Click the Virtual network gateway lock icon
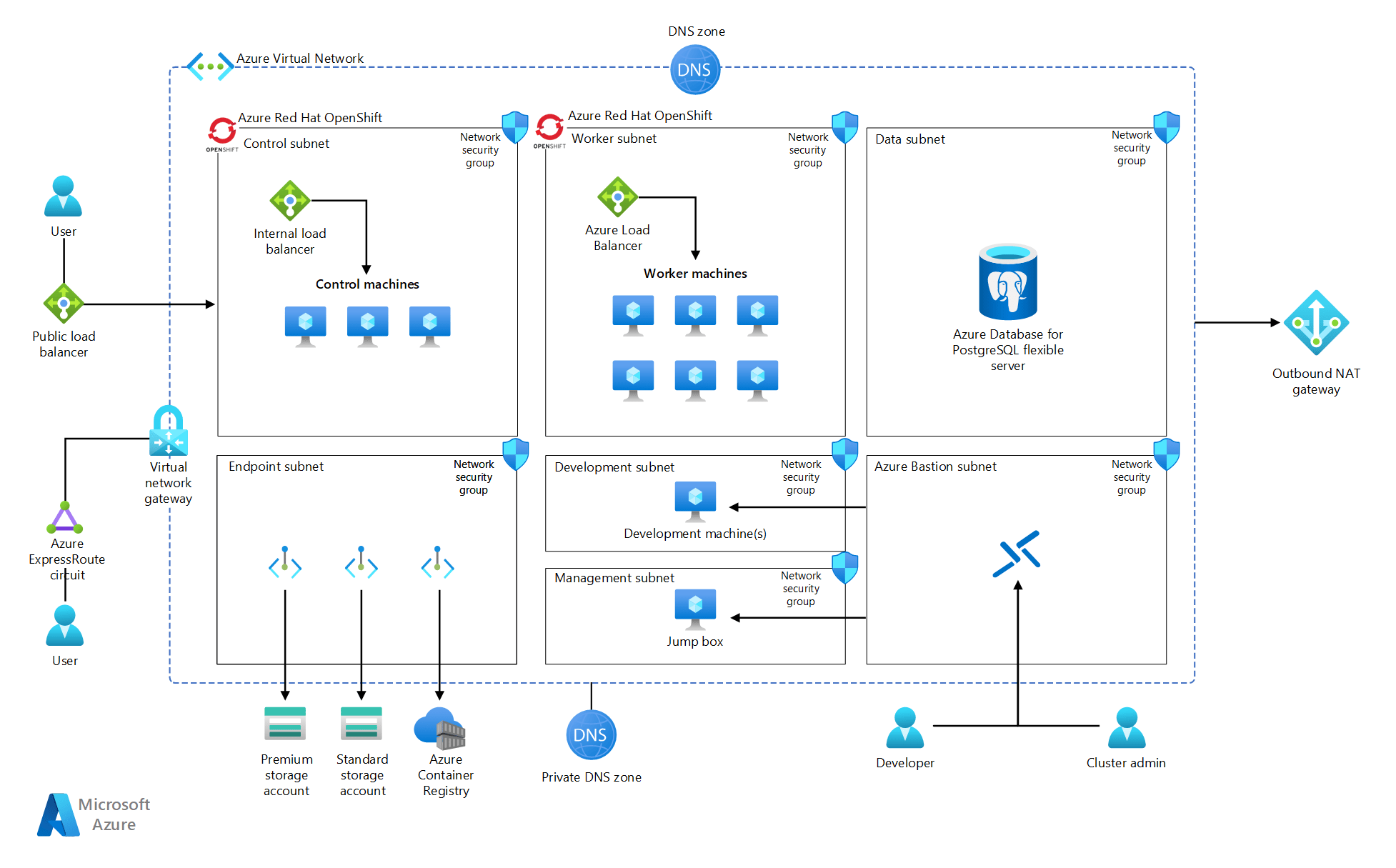 tap(169, 431)
